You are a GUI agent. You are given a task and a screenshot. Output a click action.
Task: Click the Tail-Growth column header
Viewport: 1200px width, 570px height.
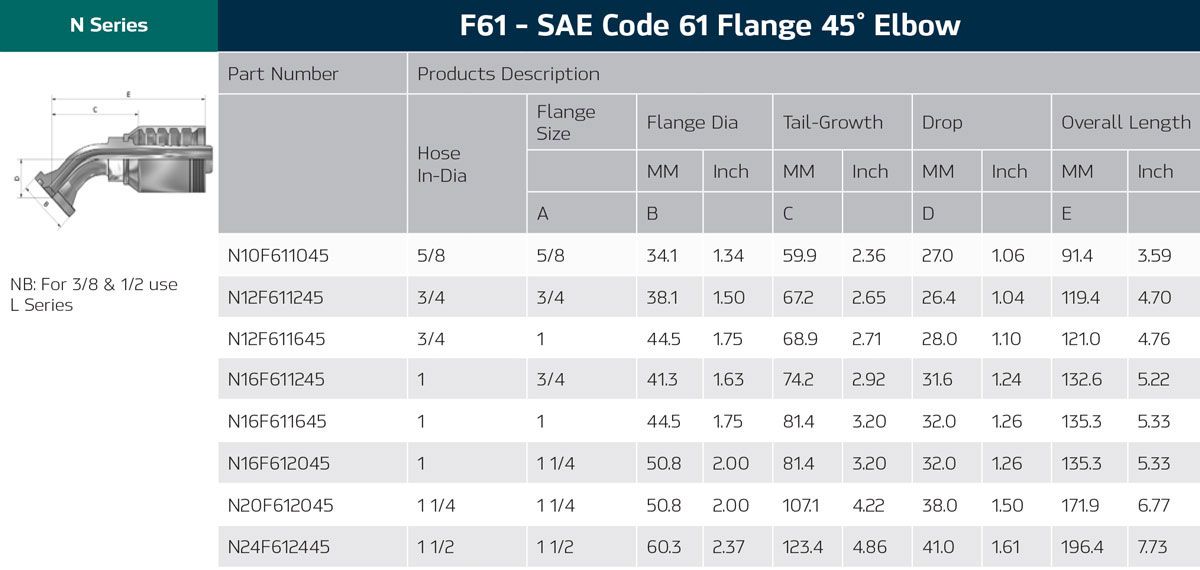pos(832,123)
